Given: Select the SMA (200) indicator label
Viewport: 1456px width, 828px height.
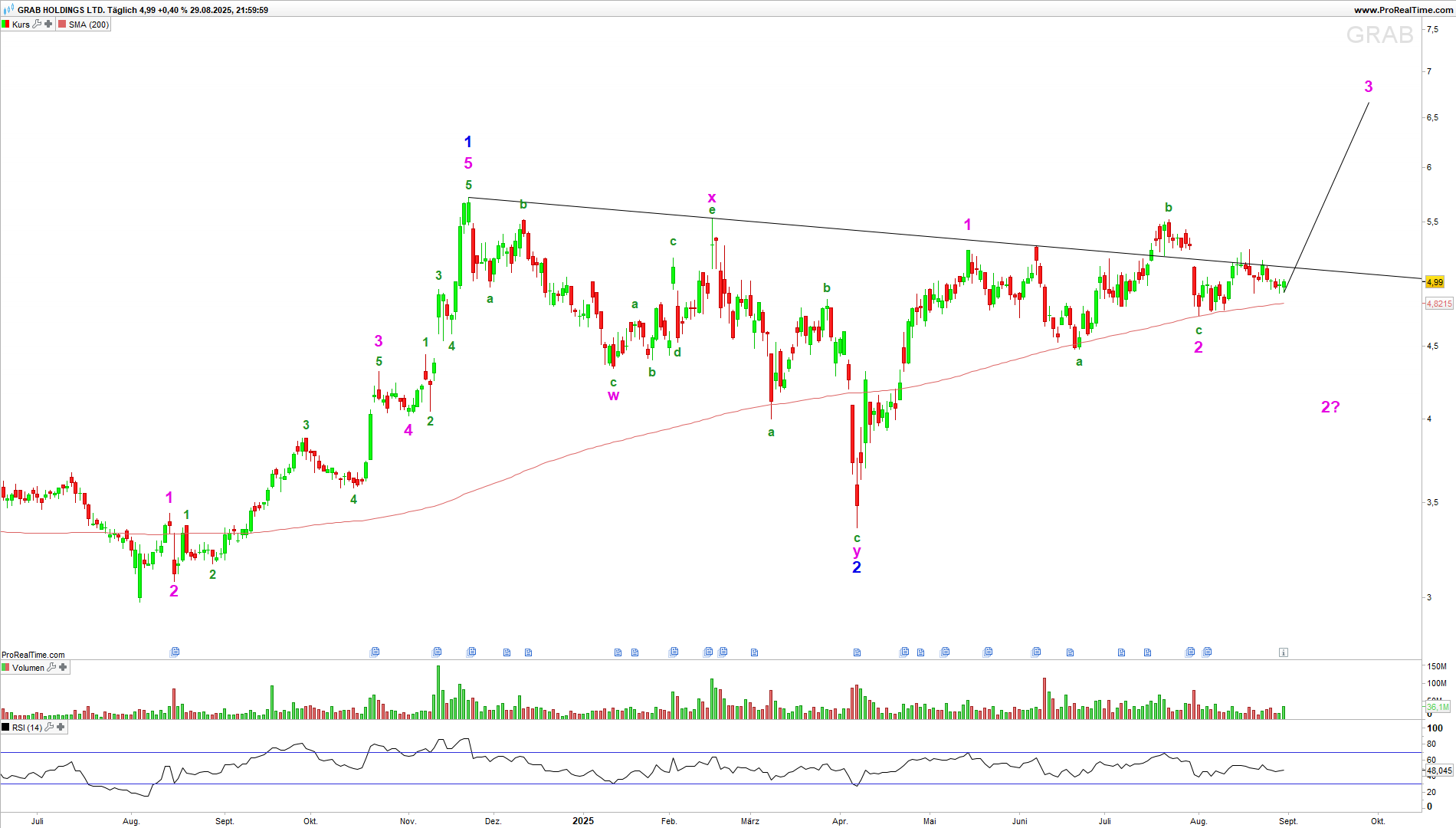Looking at the screenshot, I should (x=89, y=25).
